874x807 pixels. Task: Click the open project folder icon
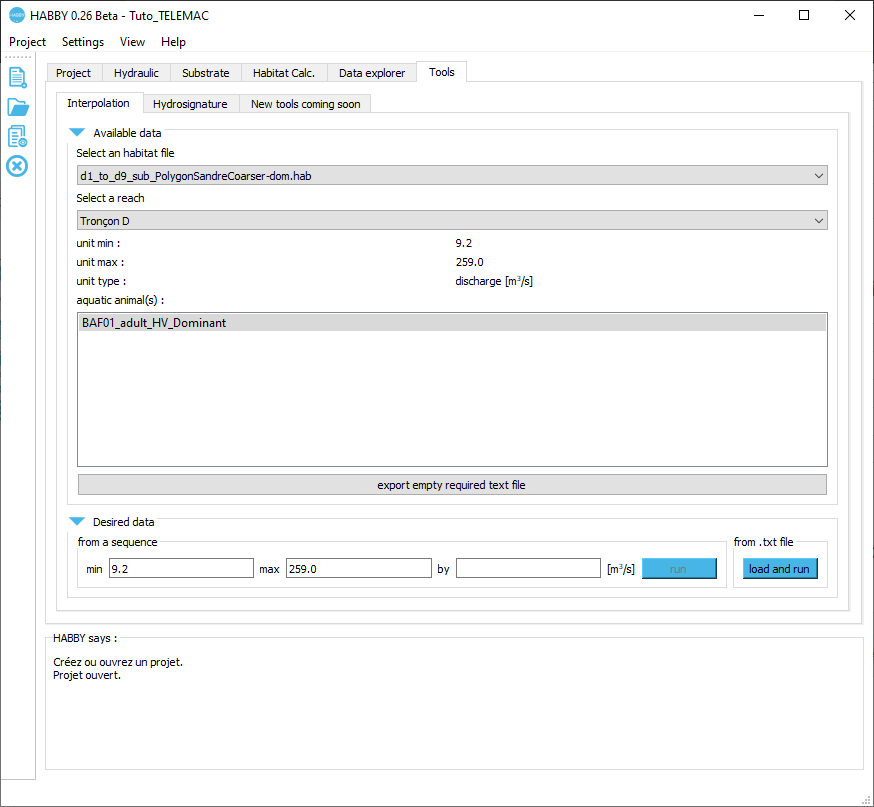(17, 107)
